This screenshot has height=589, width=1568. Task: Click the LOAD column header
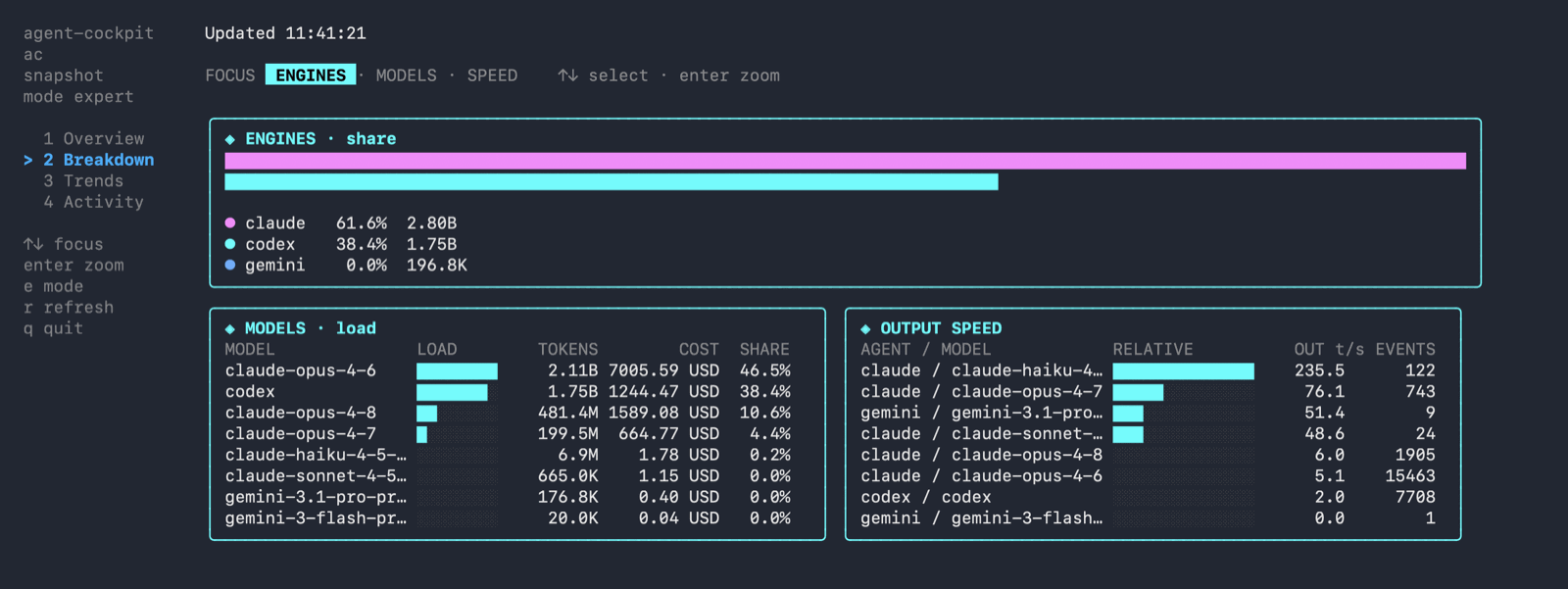(x=437, y=350)
